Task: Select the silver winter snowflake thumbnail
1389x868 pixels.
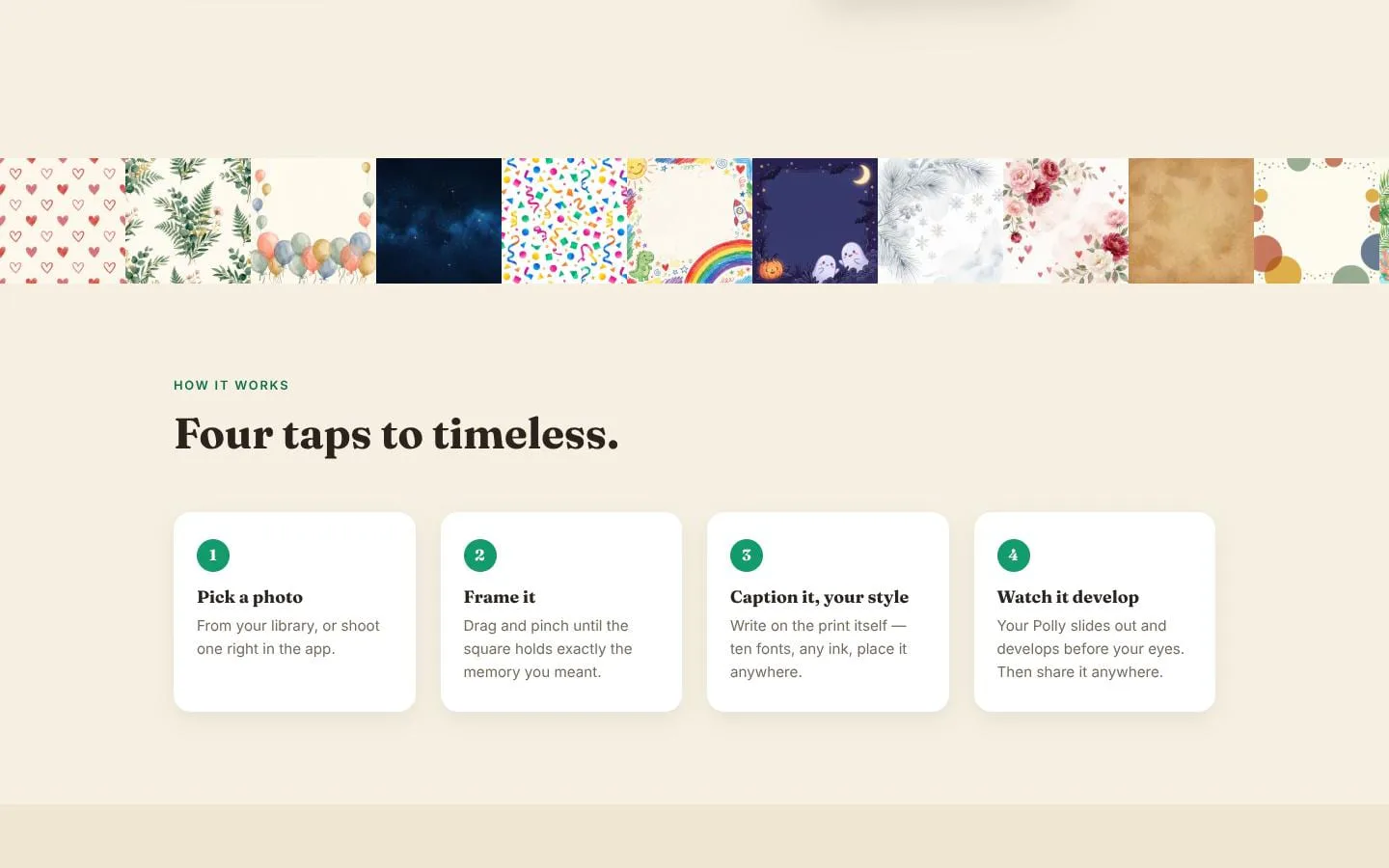Action: point(940,221)
